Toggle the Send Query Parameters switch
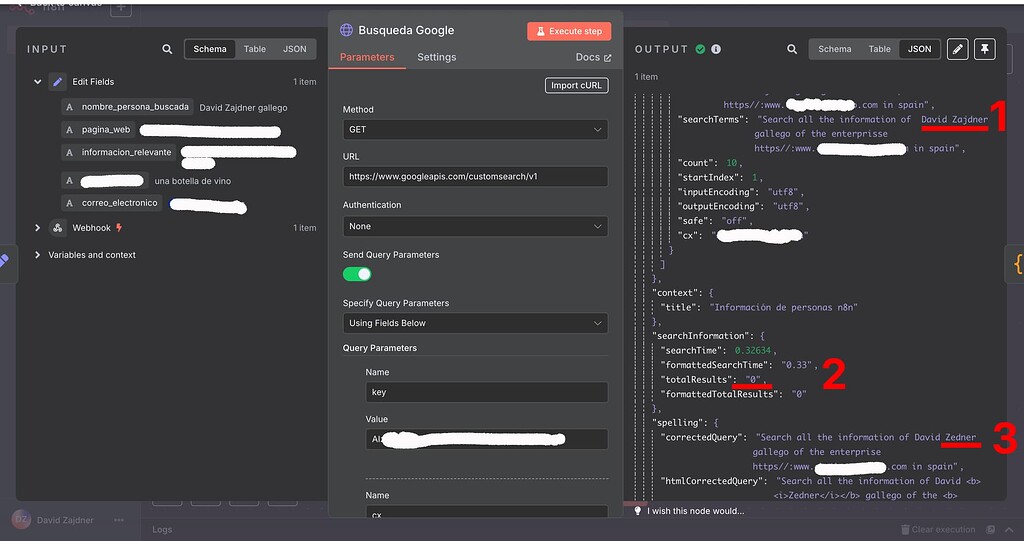1024x541 pixels. coord(357,274)
